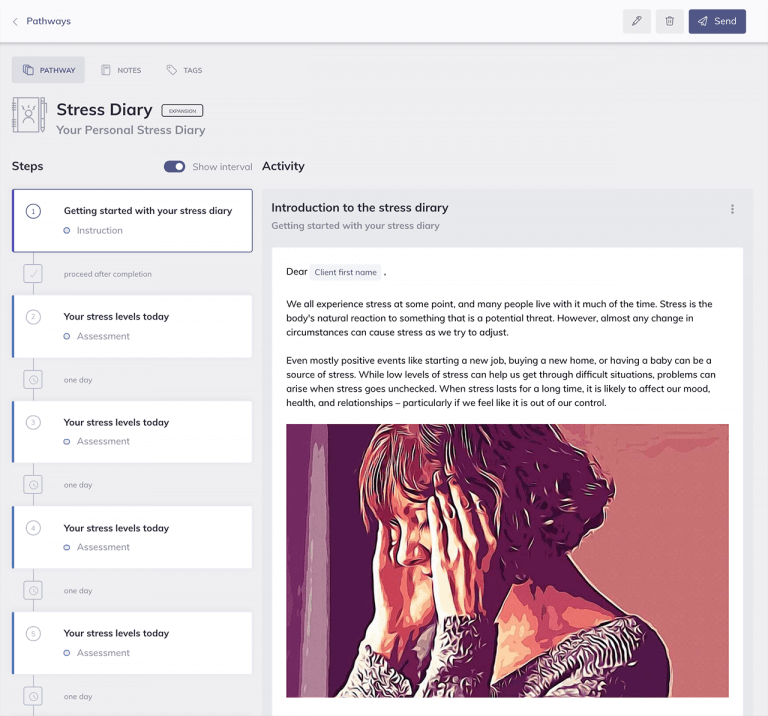Viewport: 768px width, 716px height.
Task: Open the three-dot activity options menu
Action: pos(732,209)
